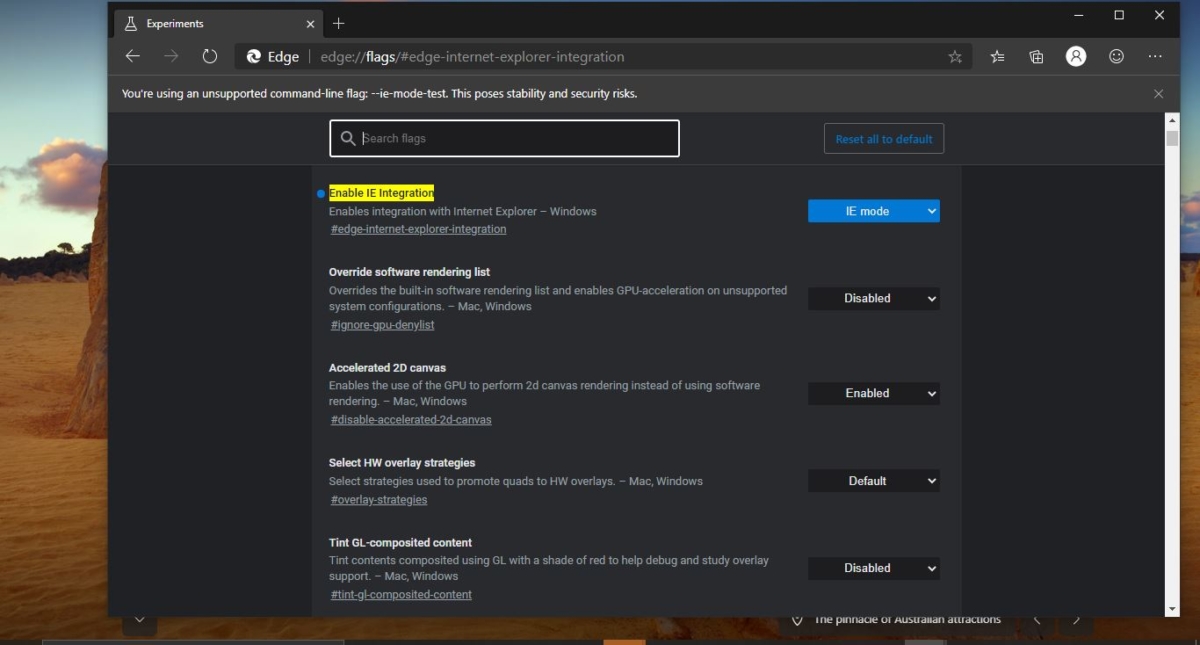The image size is (1200, 645).
Task: Click inside the Search flags field
Action: click(x=503, y=138)
